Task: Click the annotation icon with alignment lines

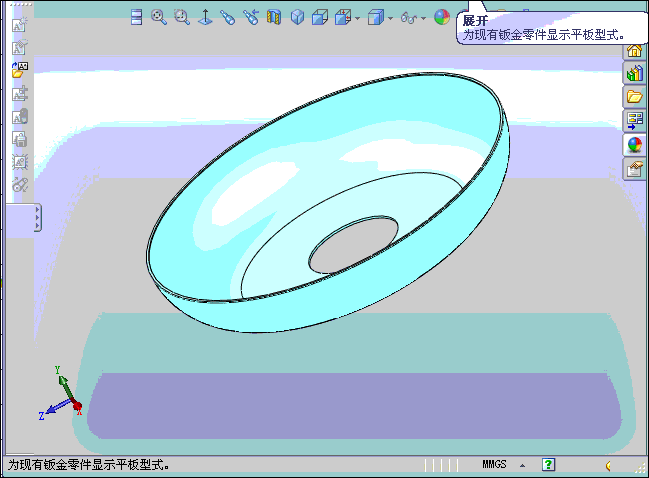Action: click(x=19, y=93)
